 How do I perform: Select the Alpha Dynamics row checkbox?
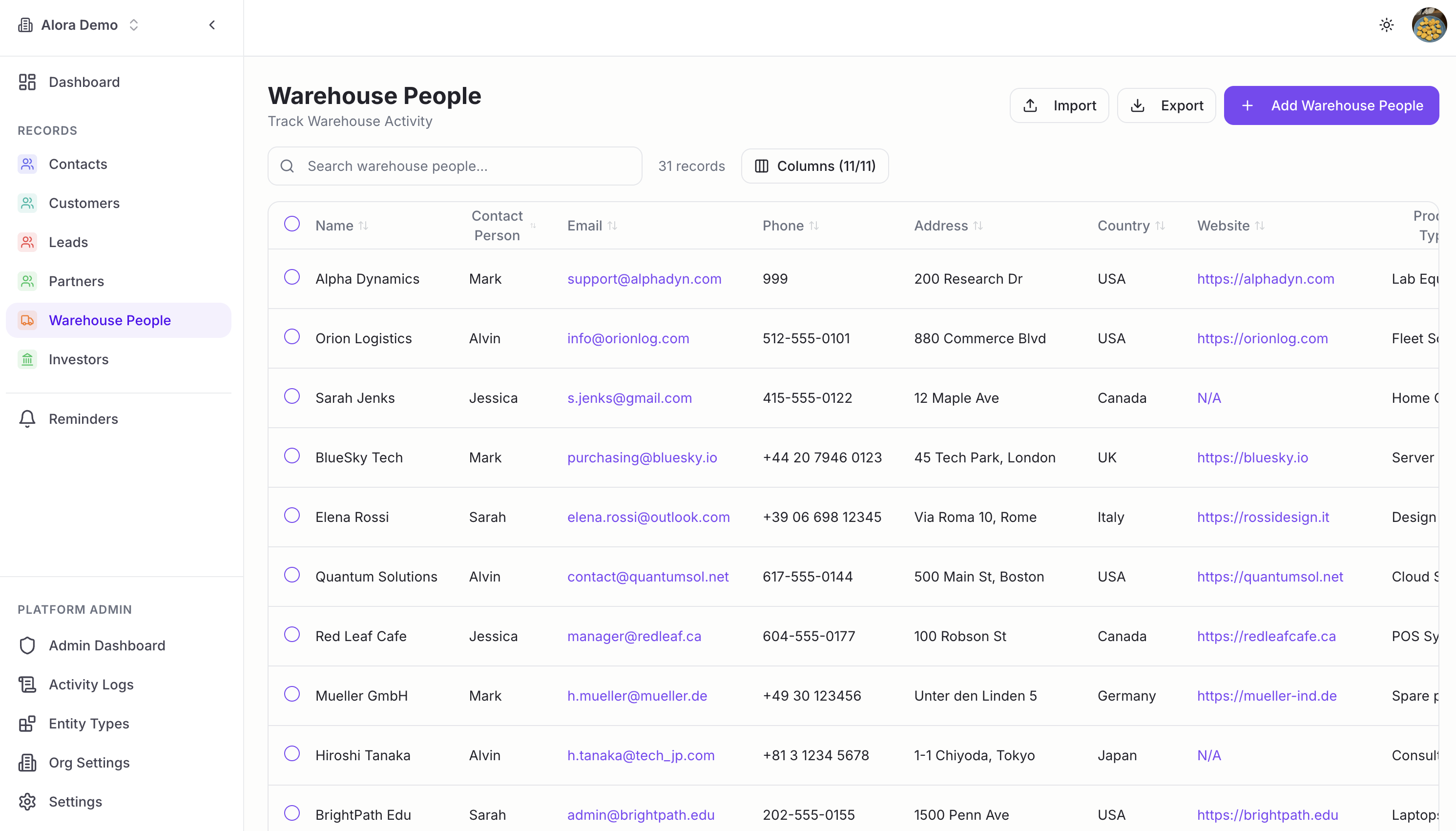click(x=291, y=277)
